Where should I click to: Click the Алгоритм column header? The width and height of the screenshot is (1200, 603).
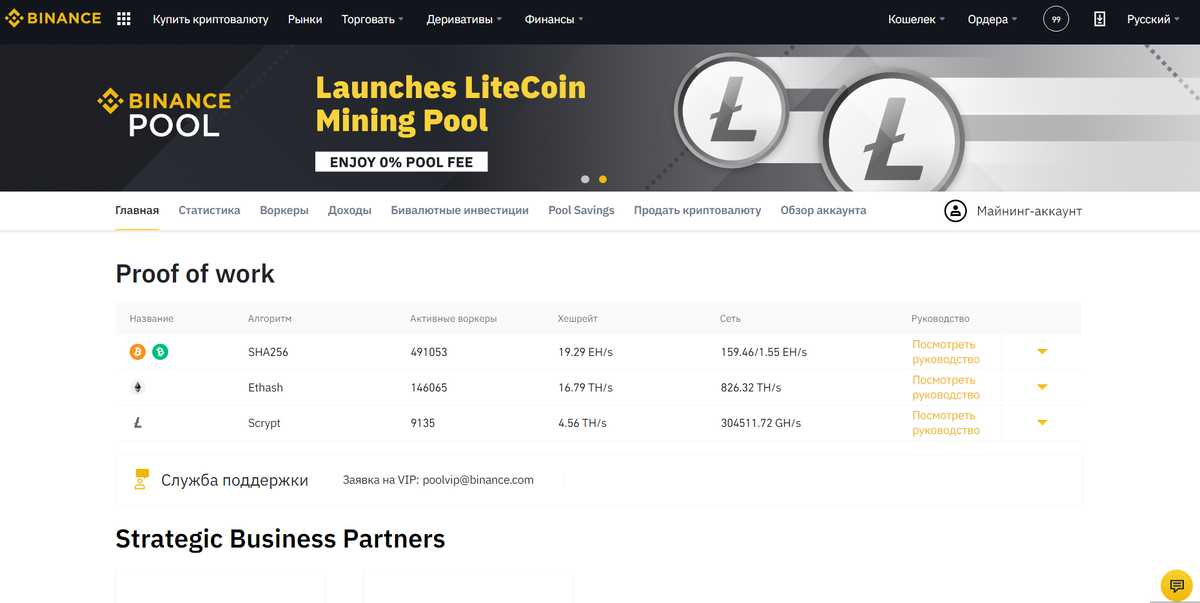(x=270, y=318)
